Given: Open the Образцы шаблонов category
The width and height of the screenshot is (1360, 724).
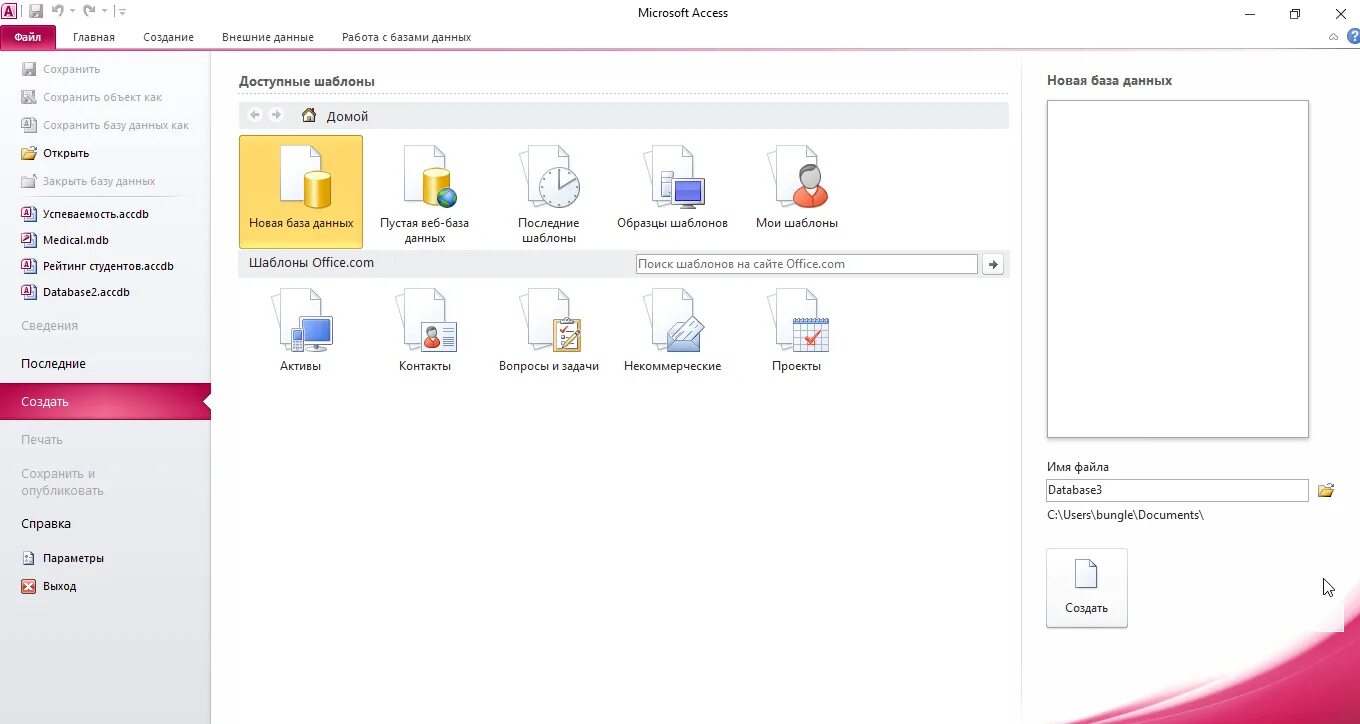Looking at the screenshot, I should pyautogui.click(x=672, y=188).
